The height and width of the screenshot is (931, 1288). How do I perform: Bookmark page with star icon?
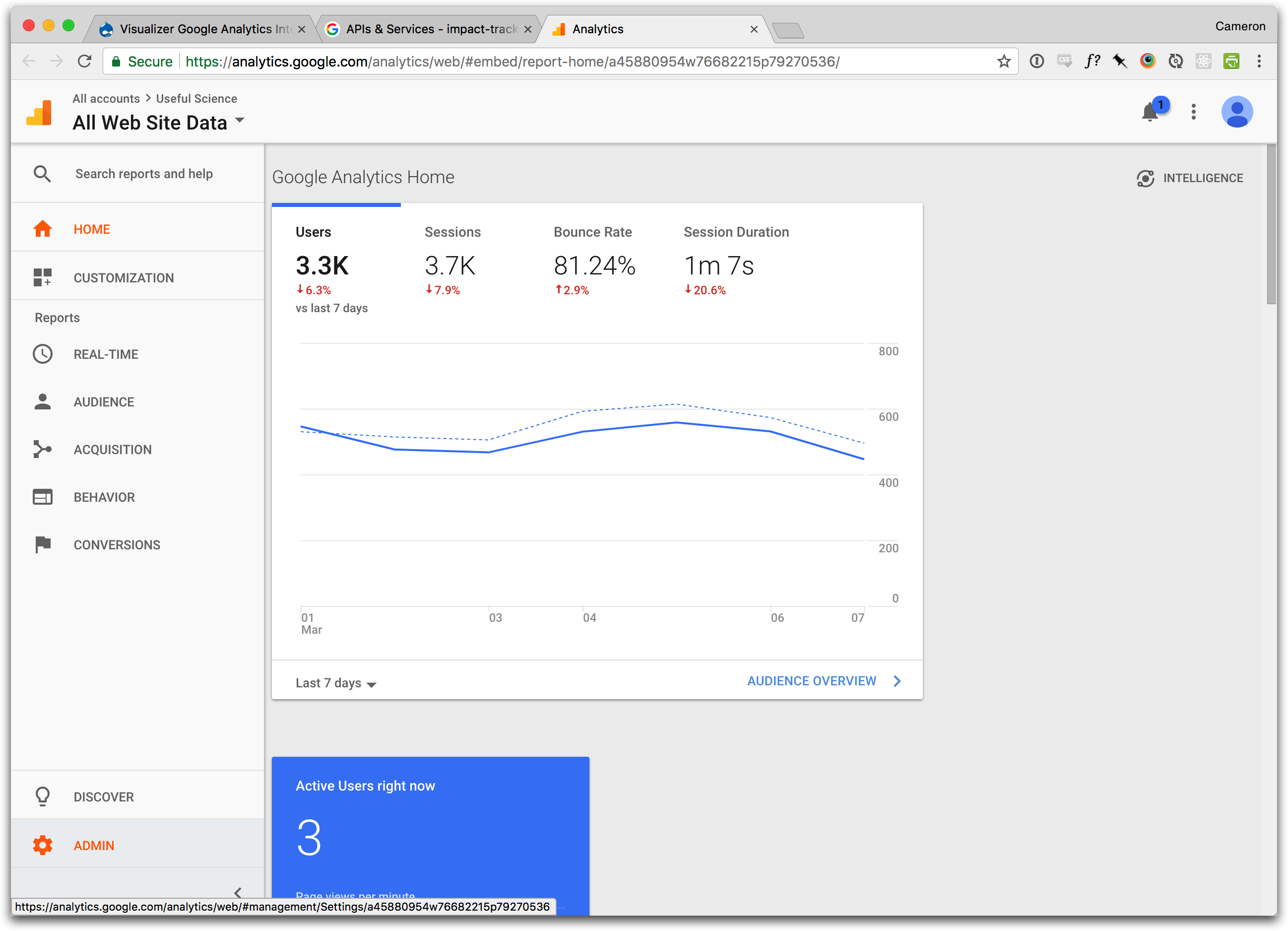1004,62
